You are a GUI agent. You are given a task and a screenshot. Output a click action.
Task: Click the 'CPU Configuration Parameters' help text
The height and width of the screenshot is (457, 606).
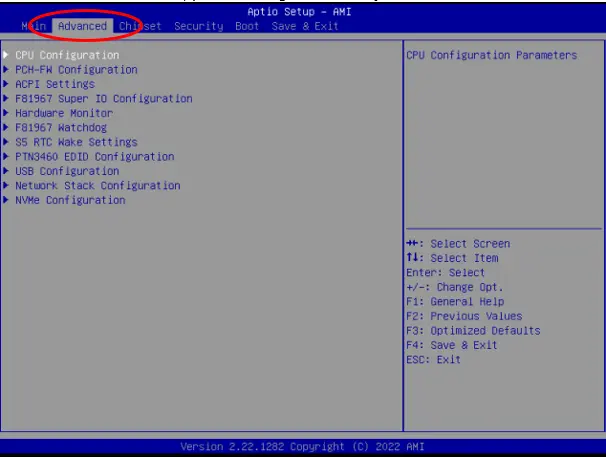[x=492, y=55]
